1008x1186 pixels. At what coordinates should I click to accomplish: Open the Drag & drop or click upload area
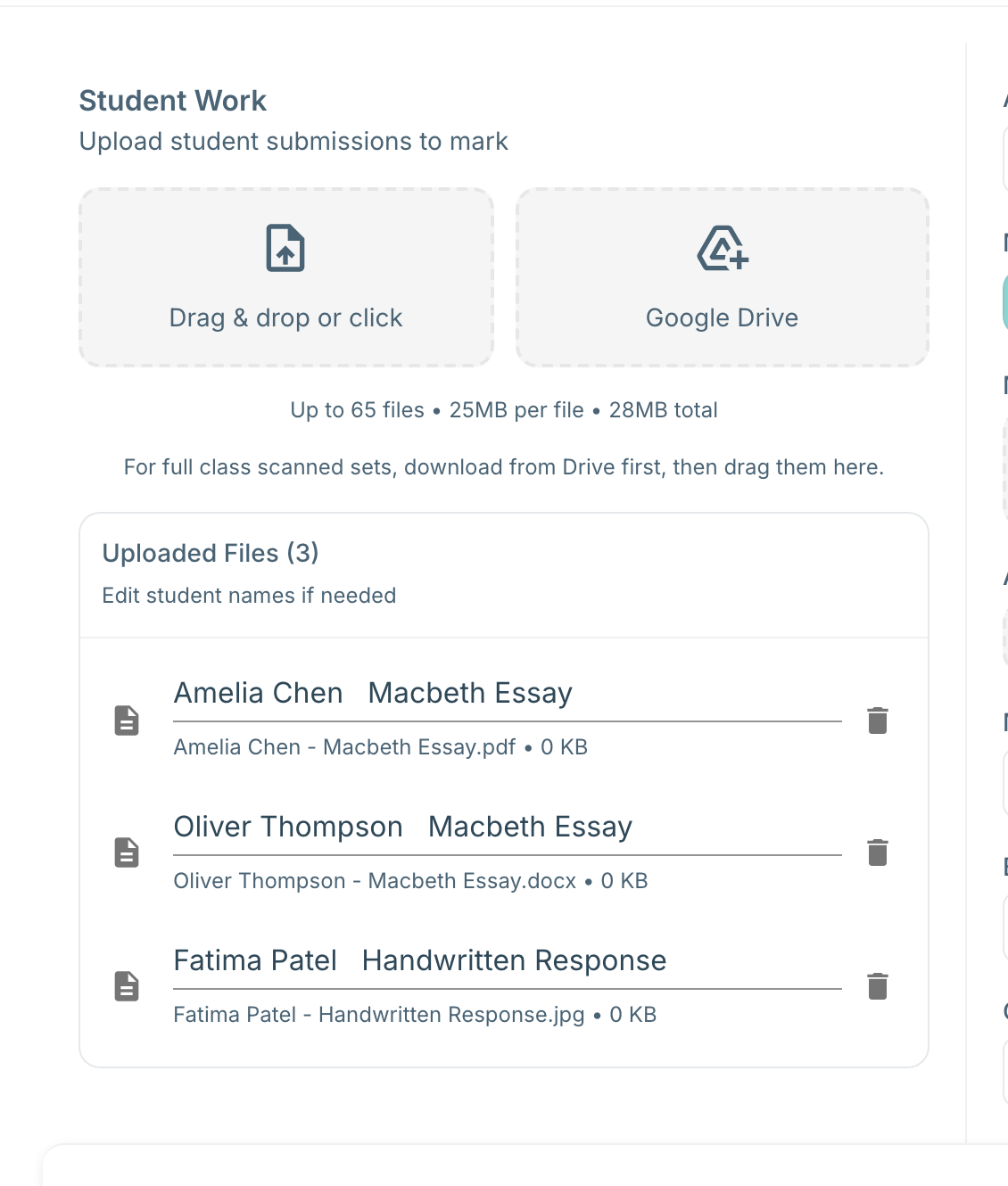point(286,277)
